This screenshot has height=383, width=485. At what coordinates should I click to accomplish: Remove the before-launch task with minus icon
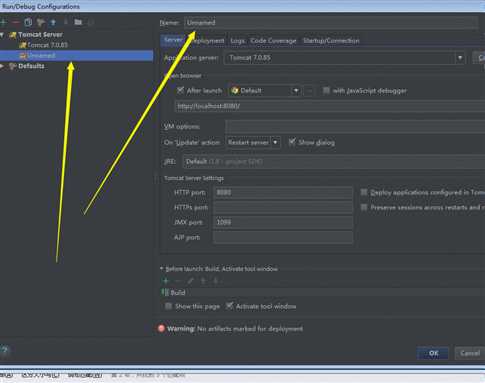click(x=178, y=281)
